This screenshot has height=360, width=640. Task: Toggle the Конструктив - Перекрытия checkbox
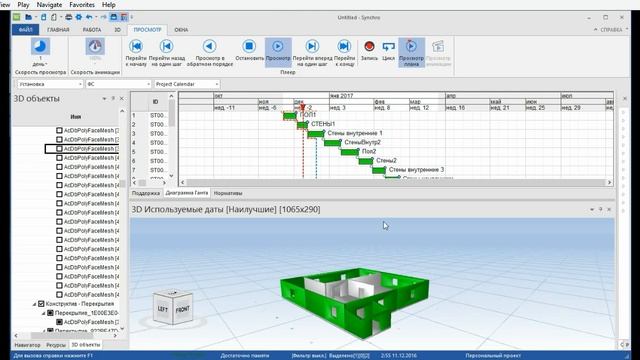(41, 304)
